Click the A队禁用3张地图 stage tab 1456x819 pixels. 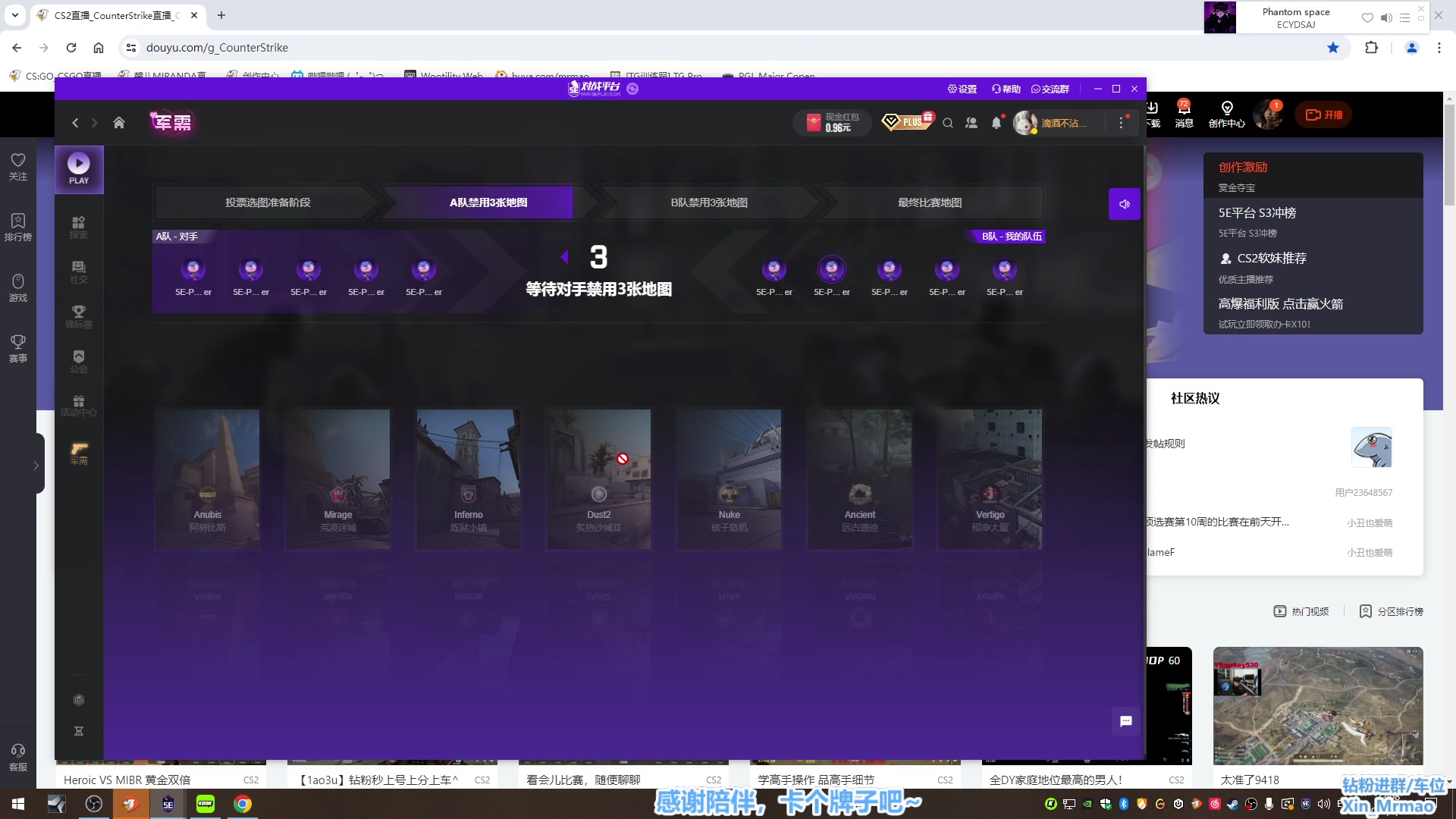click(x=488, y=202)
